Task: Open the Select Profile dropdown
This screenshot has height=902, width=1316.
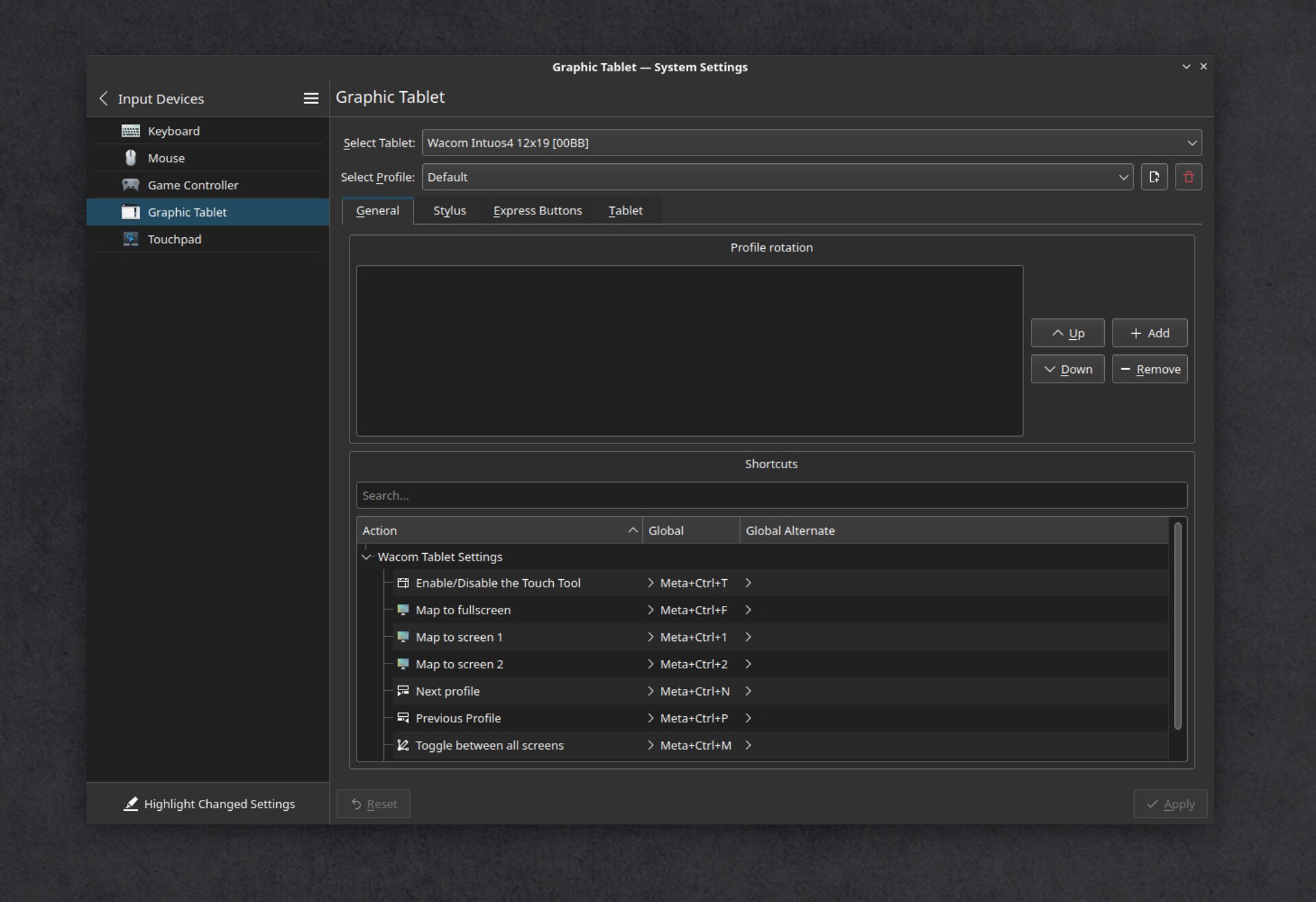Action: 777,177
